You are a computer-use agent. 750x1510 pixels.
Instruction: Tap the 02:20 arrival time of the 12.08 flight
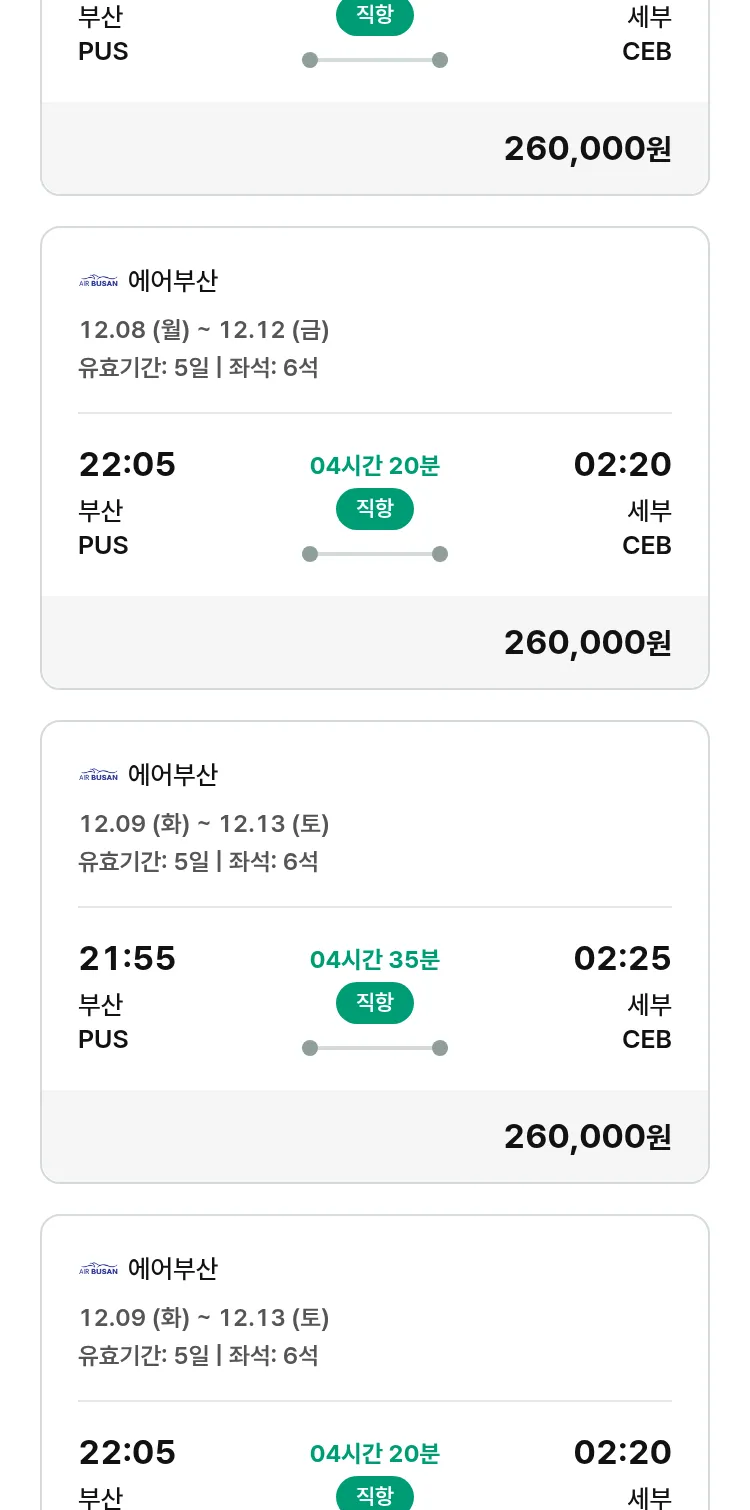point(622,465)
